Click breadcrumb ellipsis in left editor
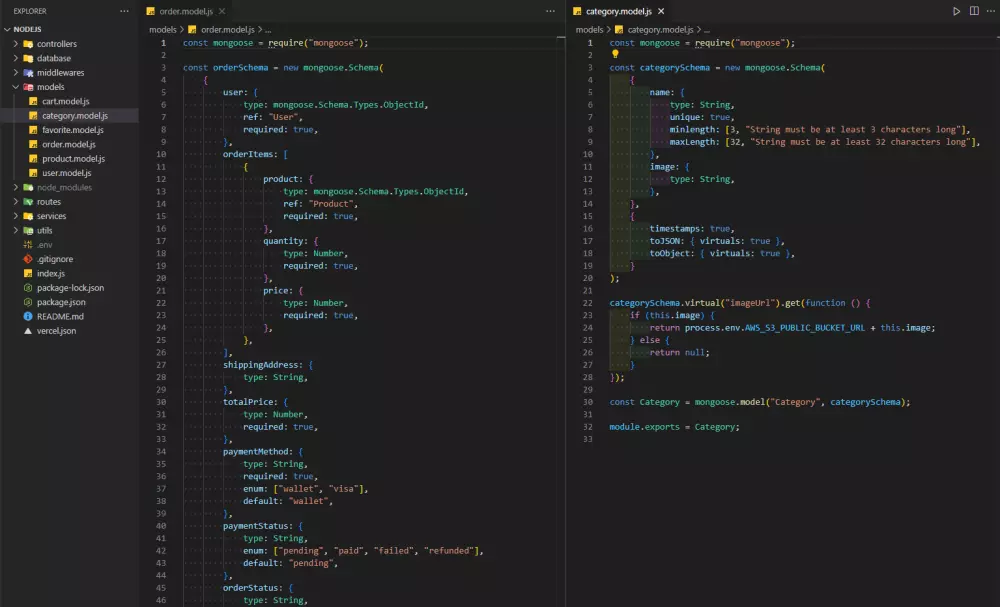The width and height of the screenshot is (1000, 607). (x=268, y=29)
